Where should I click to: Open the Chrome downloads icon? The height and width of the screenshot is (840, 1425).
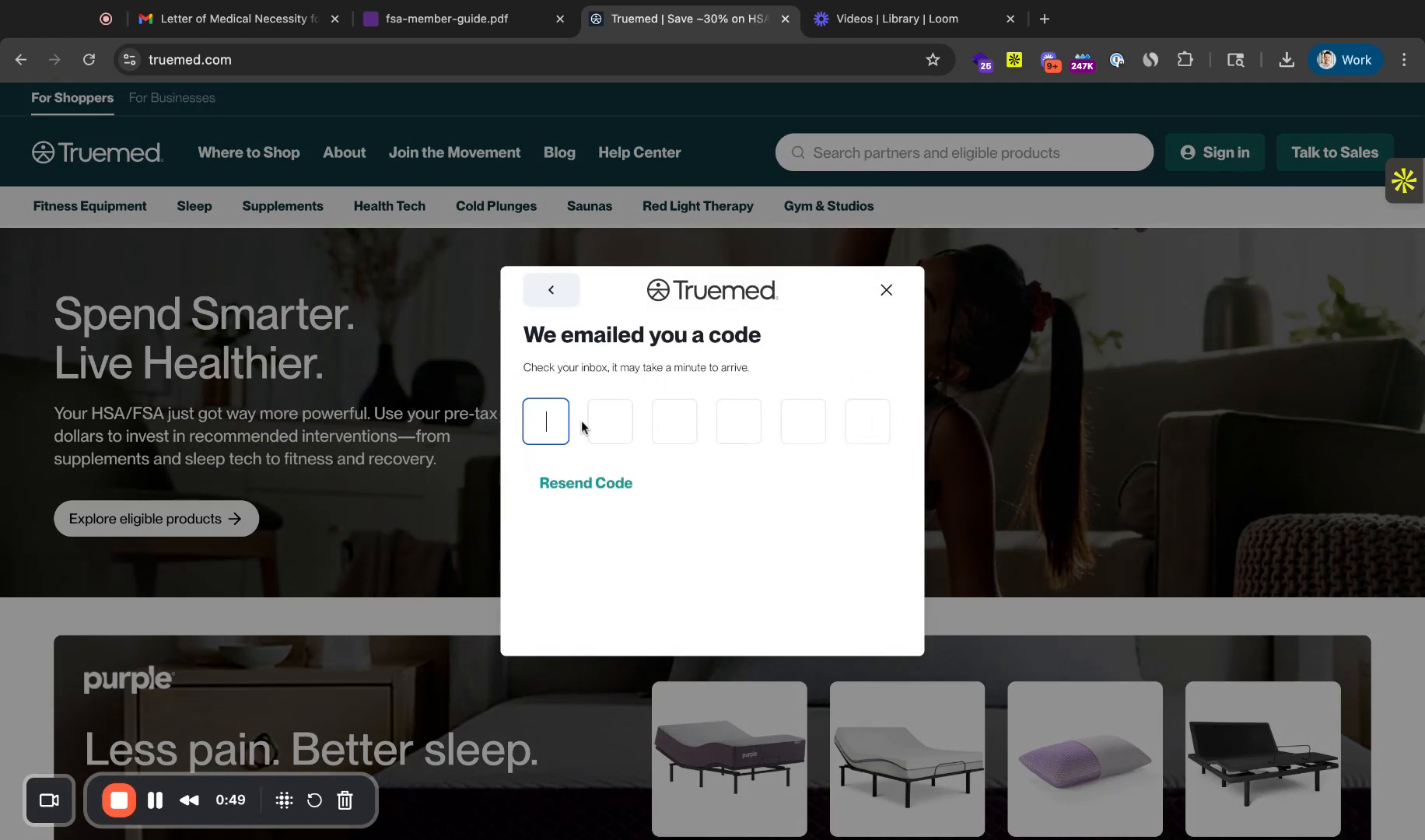[1285, 59]
